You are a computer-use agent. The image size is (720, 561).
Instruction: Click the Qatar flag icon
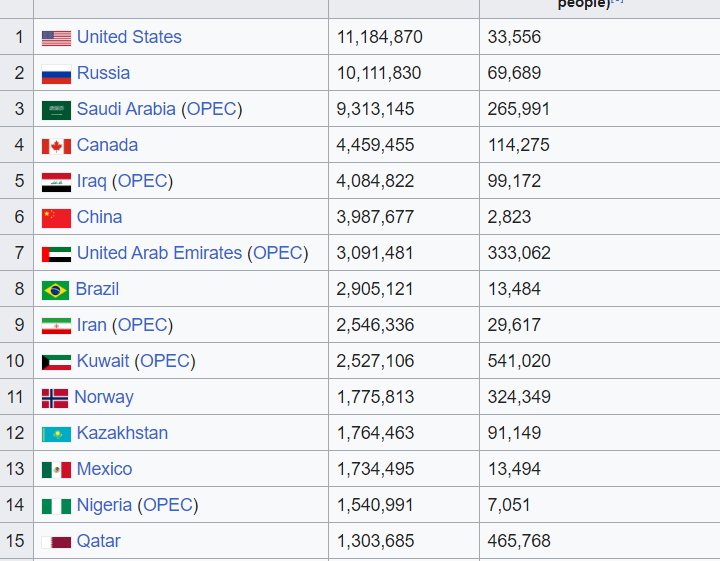pyautogui.click(x=56, y=543)
